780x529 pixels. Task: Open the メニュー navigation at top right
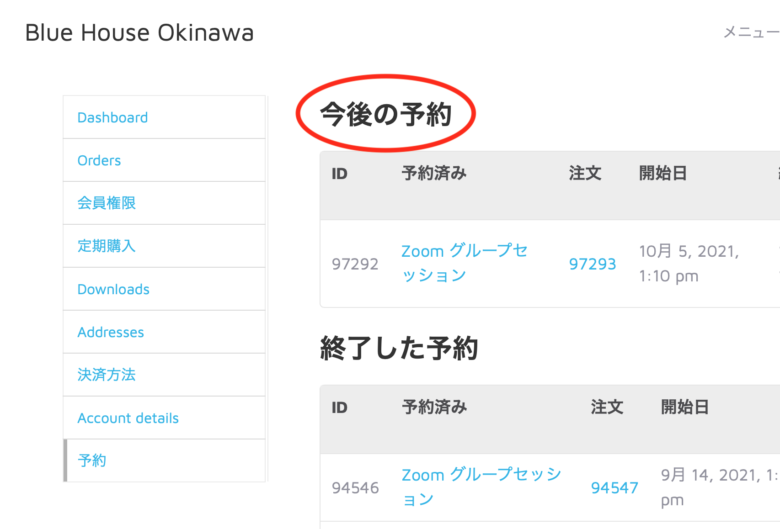tap(750, 33)
